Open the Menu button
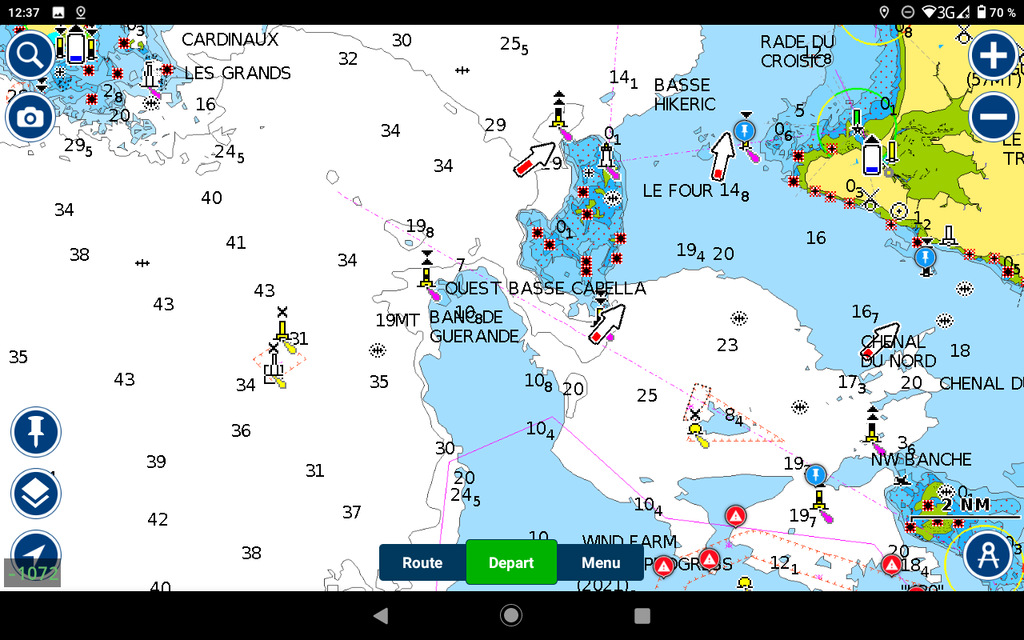Image resolution: width=1024 pixels, height=640 pixels. pyautogui.click(x=600, y=563)
